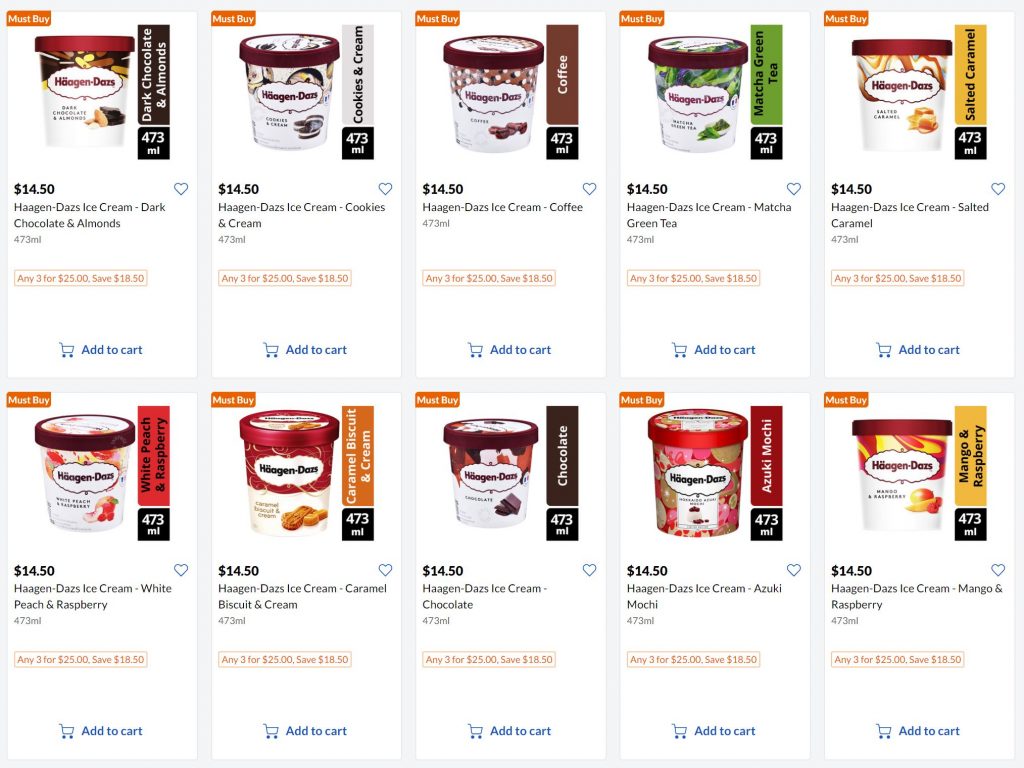The image size is (1024, 768).
Task: Add Salted Caramel ice cream to cart
Action: 918,350
